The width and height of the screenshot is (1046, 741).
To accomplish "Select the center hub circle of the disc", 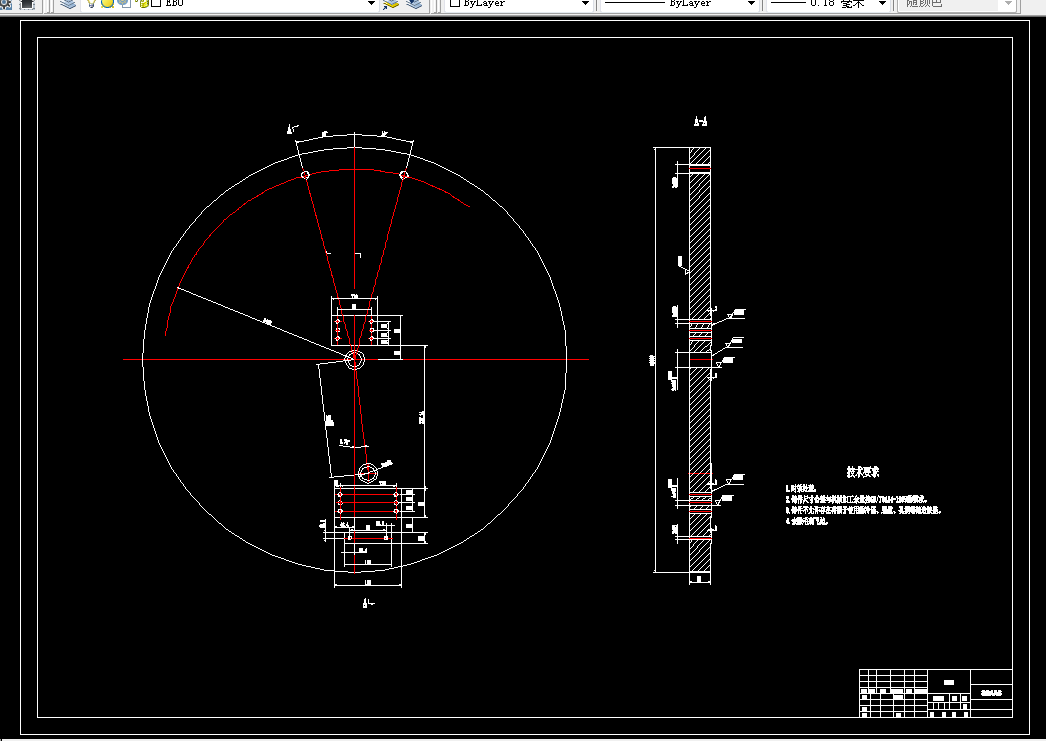I will [x=354, y=359].
